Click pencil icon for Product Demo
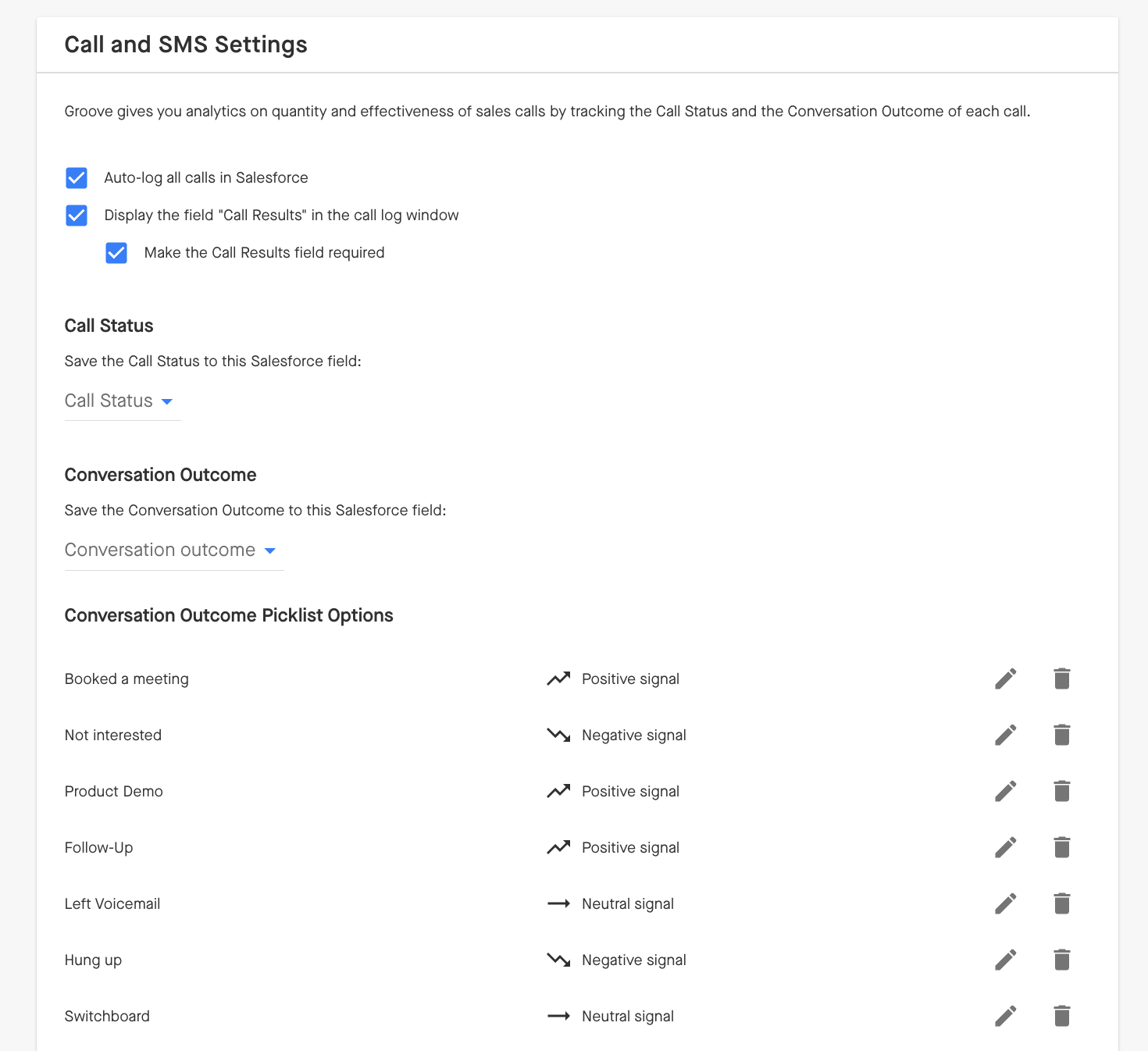The height and width of the screenshot is (1051, 1148). point(1005,791)
